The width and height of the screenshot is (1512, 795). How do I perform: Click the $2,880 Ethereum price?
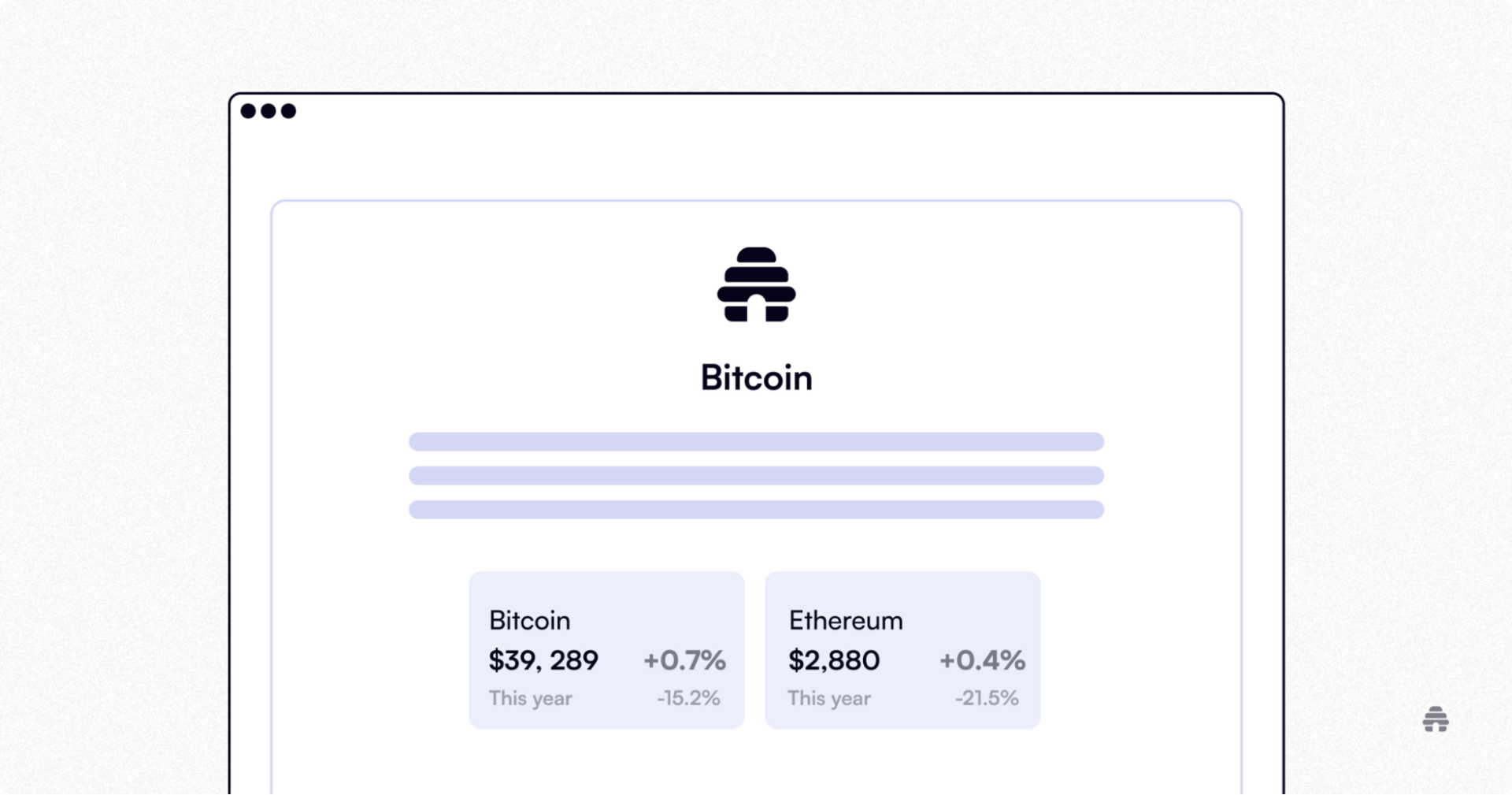[x=834, y=660]
